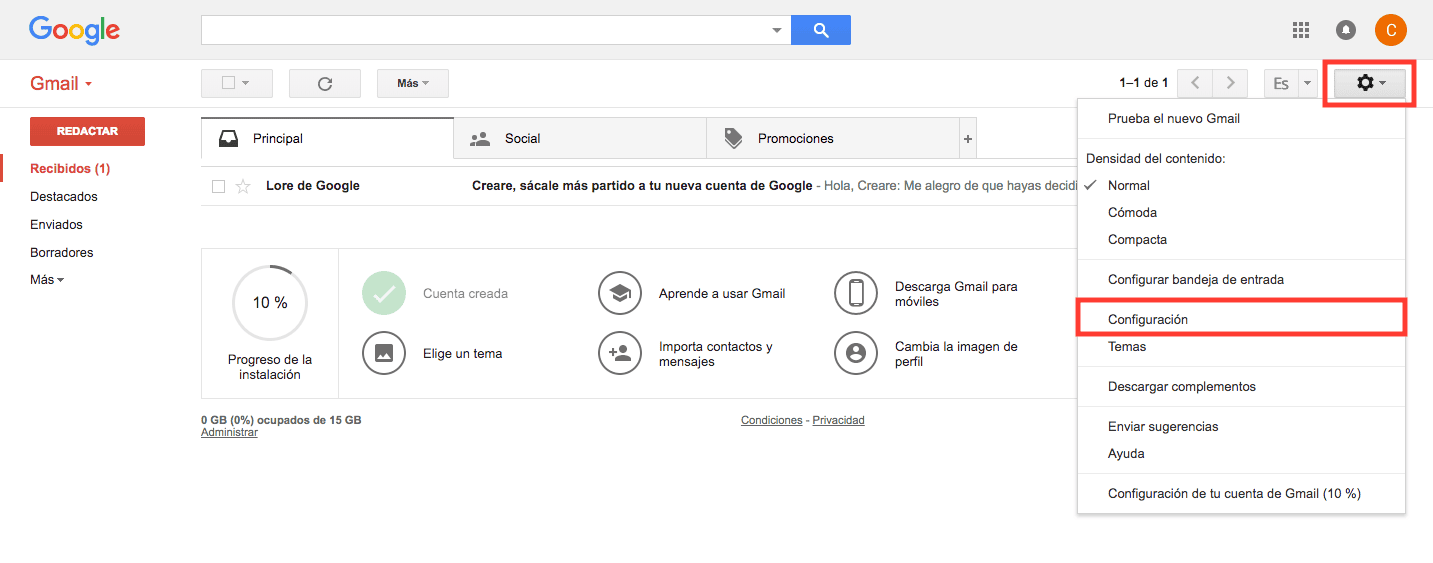Image resolution: width=1433 pixels, height=563 pixels.
Task: Open the Administrar storage link
Action: coord(229,432)
